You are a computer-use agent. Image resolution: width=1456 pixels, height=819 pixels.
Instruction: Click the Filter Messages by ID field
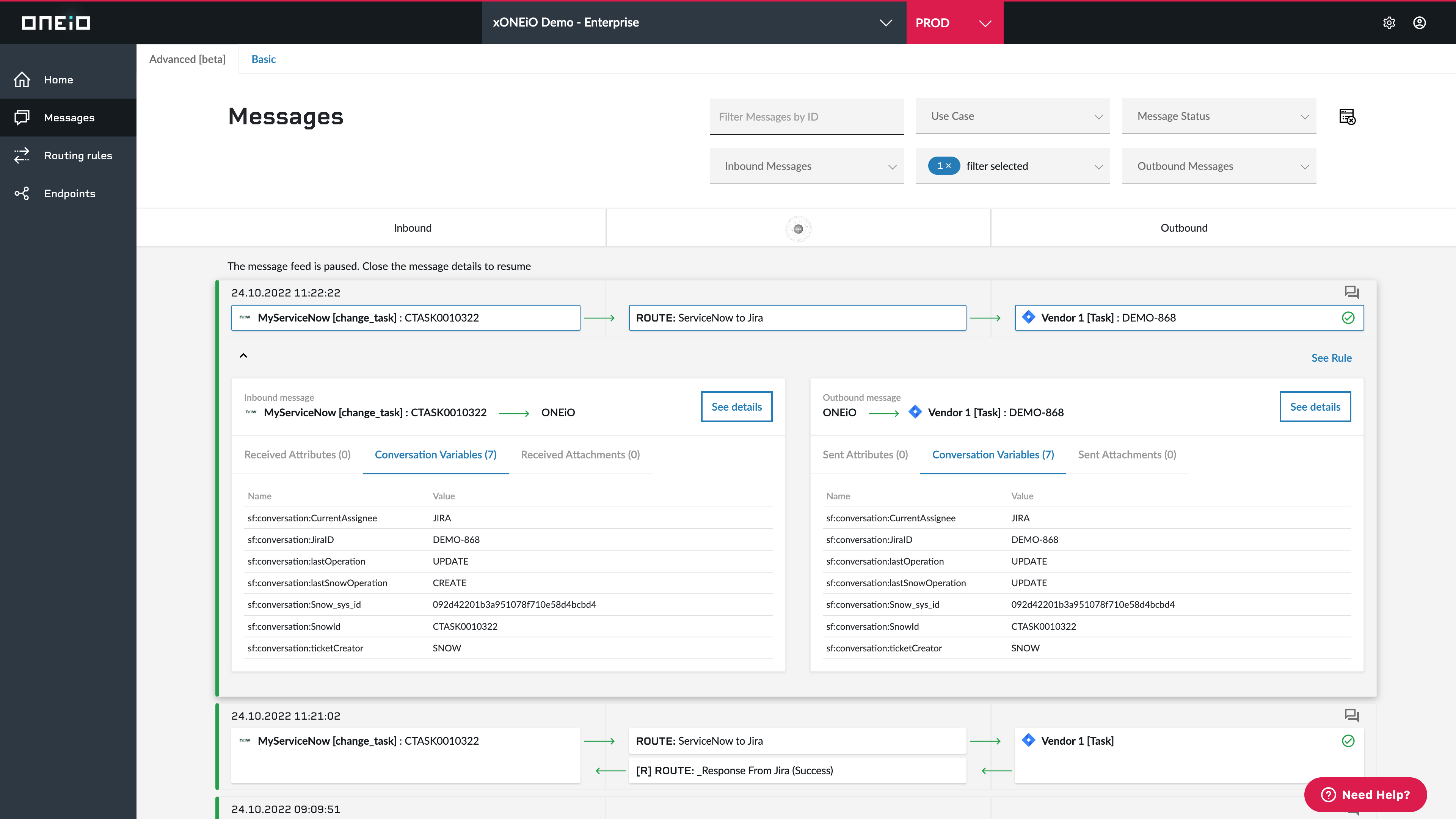click(x=806, y=116)
